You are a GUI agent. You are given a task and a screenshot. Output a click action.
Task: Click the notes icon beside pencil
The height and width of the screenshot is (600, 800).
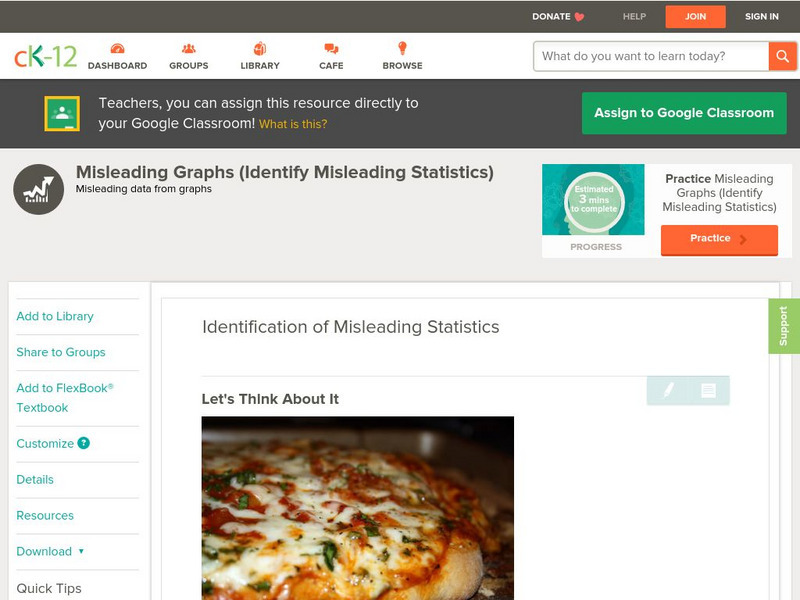(708, 390)
